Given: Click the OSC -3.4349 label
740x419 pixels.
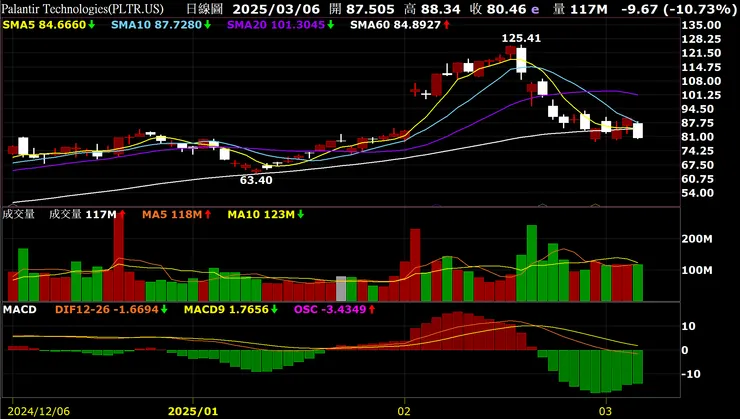Looking at the screenshot, I should [330, 310].
